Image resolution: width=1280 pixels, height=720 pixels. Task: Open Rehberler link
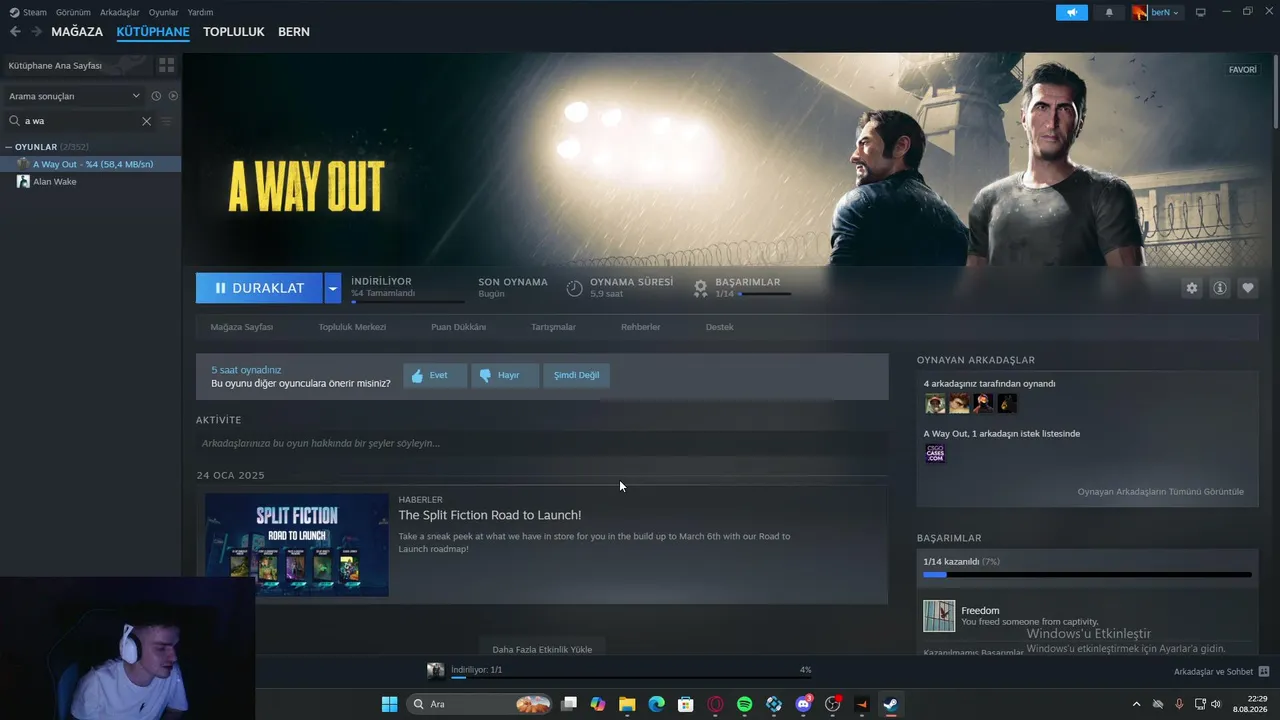(640, 327)
